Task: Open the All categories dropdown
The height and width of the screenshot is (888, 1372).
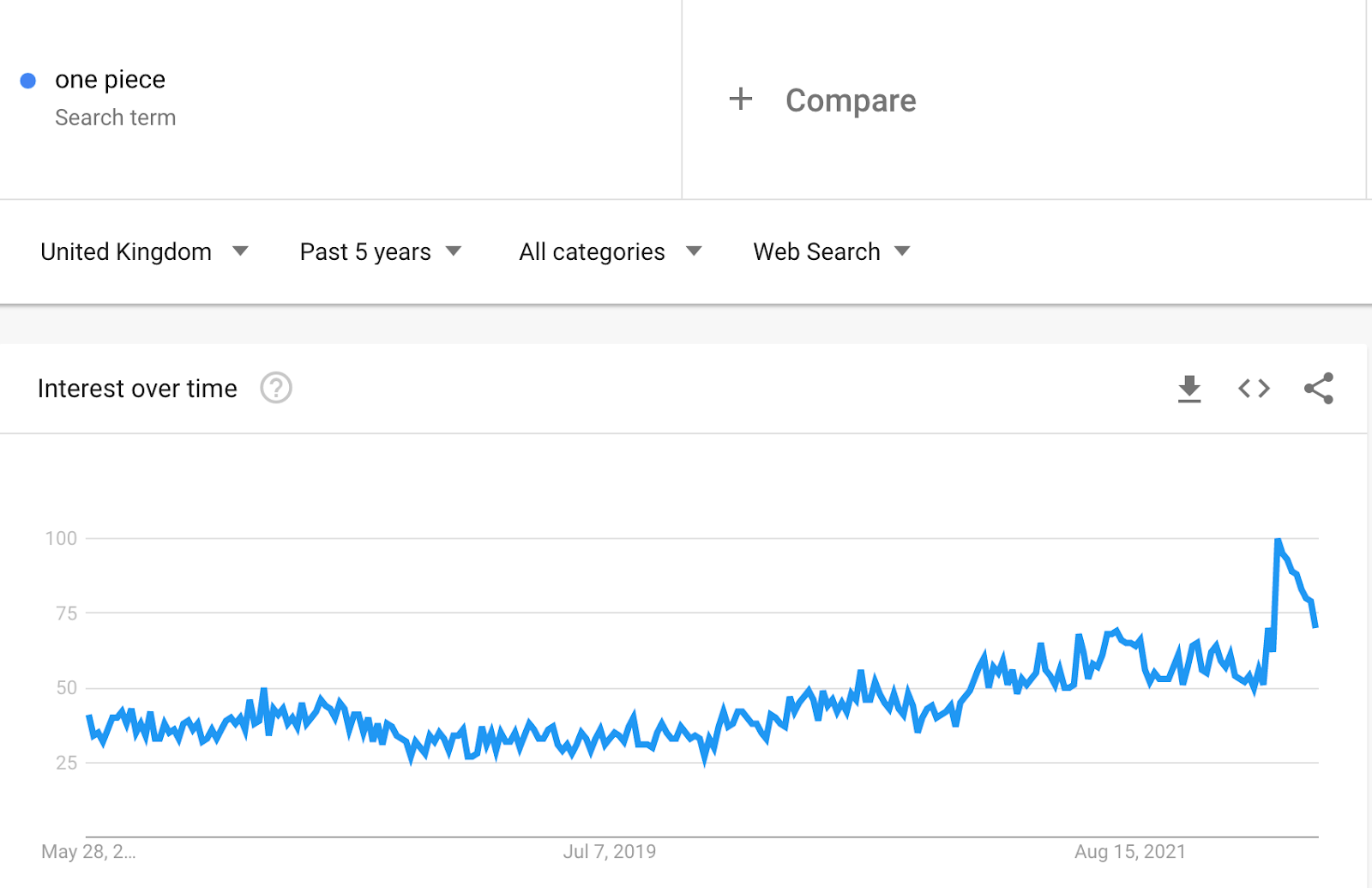Action: coord(611,251)
